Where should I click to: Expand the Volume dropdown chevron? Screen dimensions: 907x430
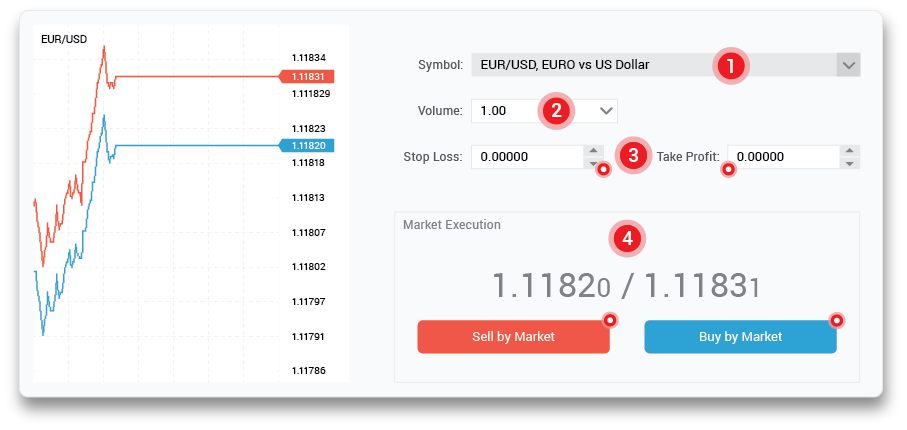pos(607,110)
